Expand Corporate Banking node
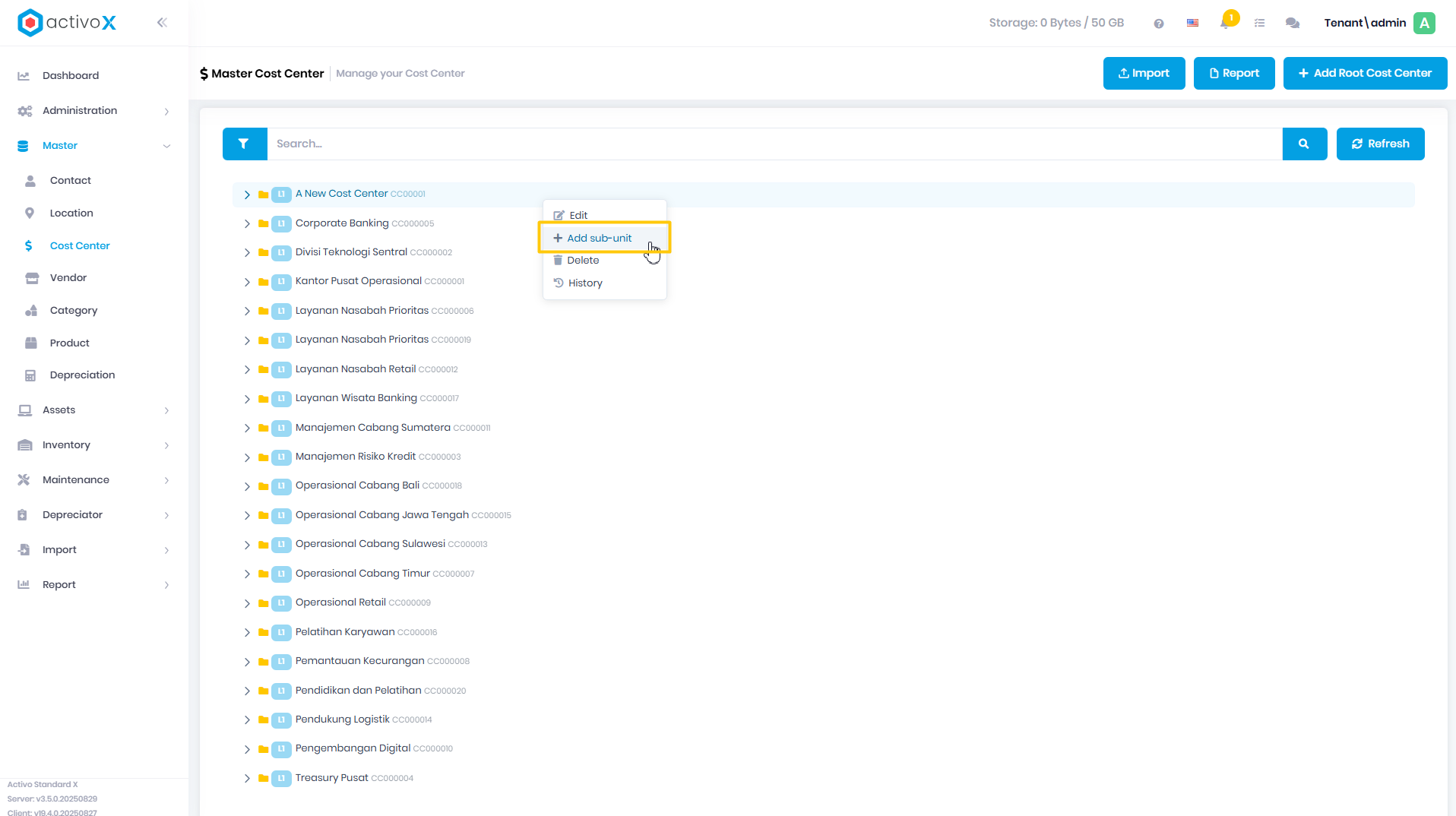This screenshot has width=1456, height=816. (x=247, y=224)
